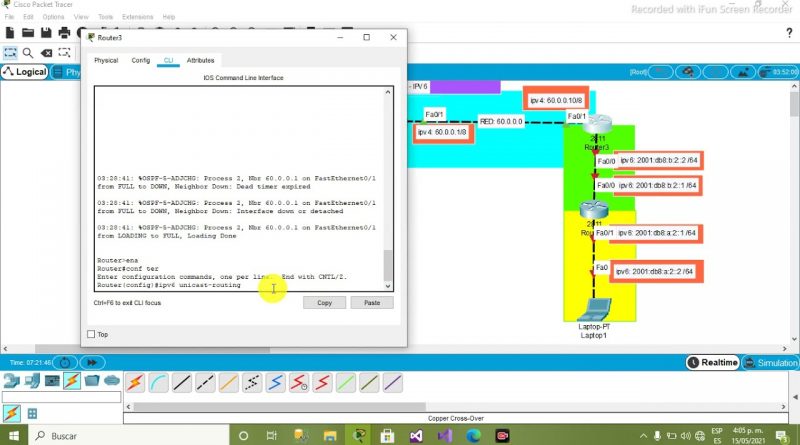The width and height of the screenshot is (800, 445).
Task: Pick the Console cable
Action: (159, 383)
